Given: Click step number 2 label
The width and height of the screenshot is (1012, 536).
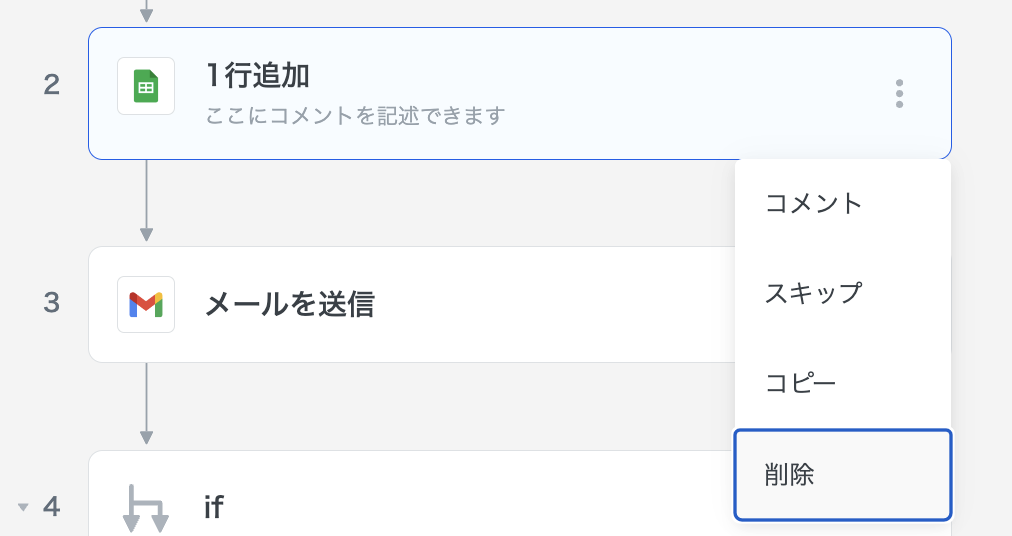Looking at the screenshot, I should point(52,85).
